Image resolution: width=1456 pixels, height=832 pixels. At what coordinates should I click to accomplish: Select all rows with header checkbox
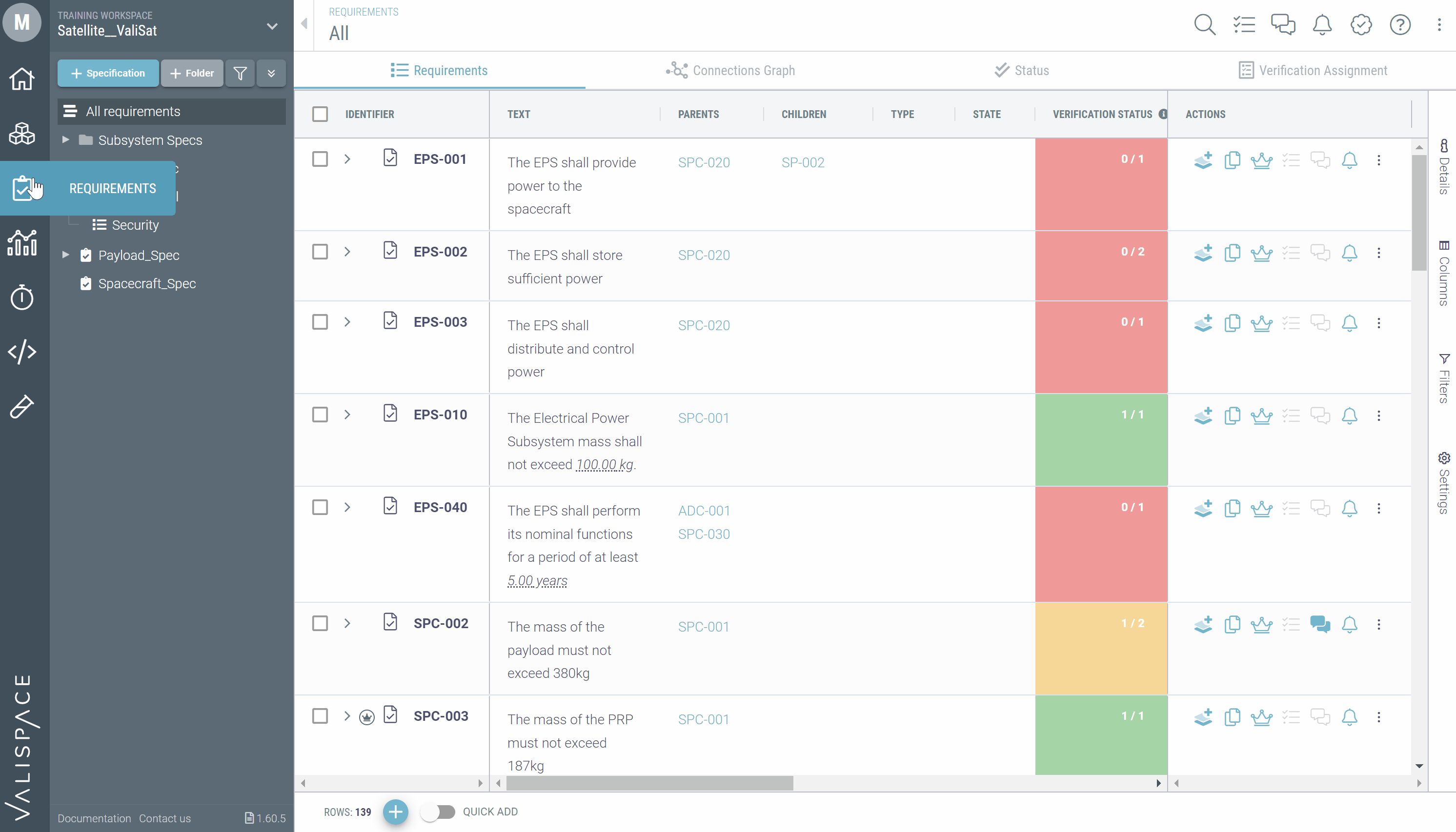(x=320, y=114)
